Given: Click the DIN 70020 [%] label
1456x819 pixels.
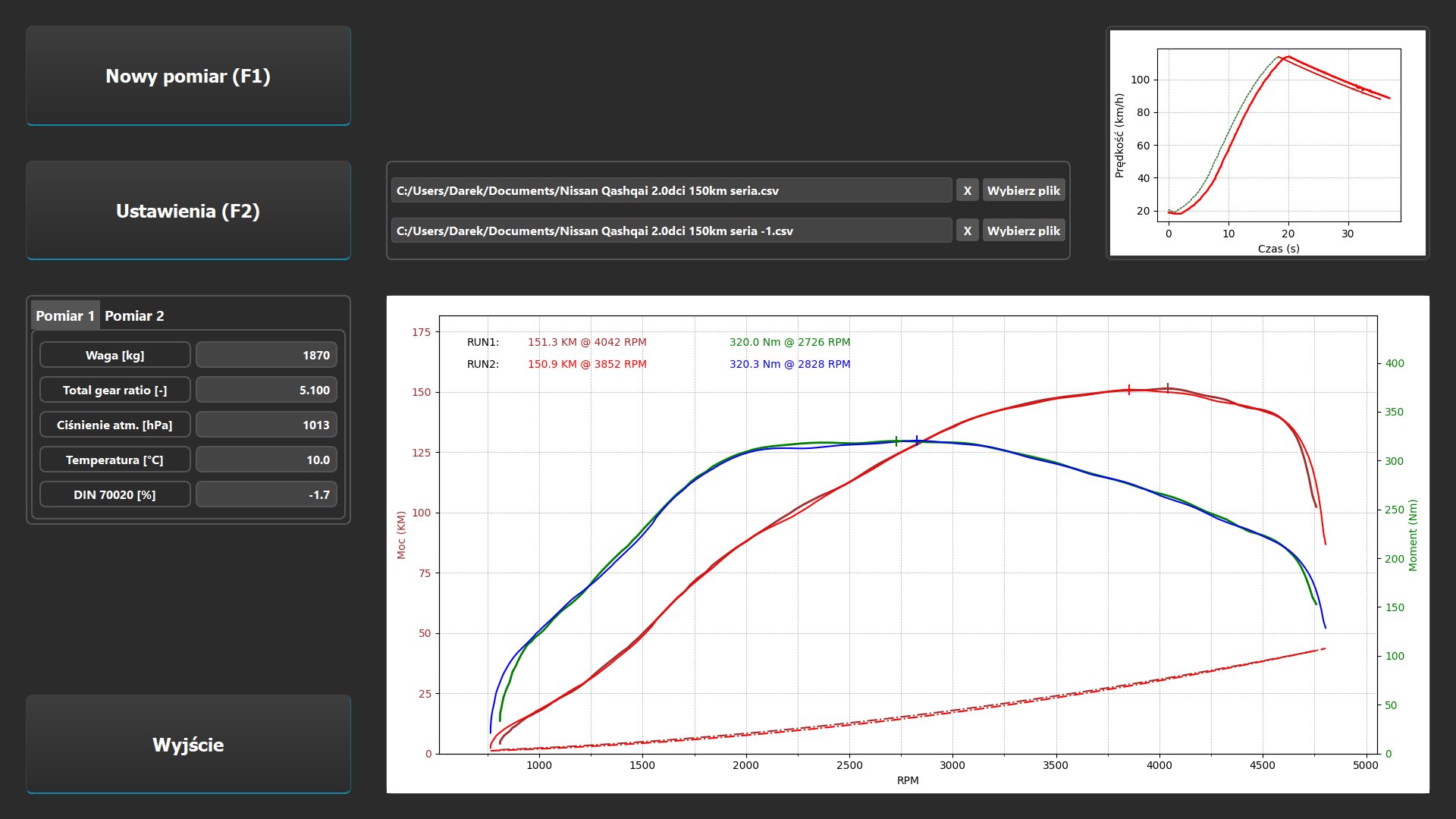Looking at the screenshot, I should point(115,494).
